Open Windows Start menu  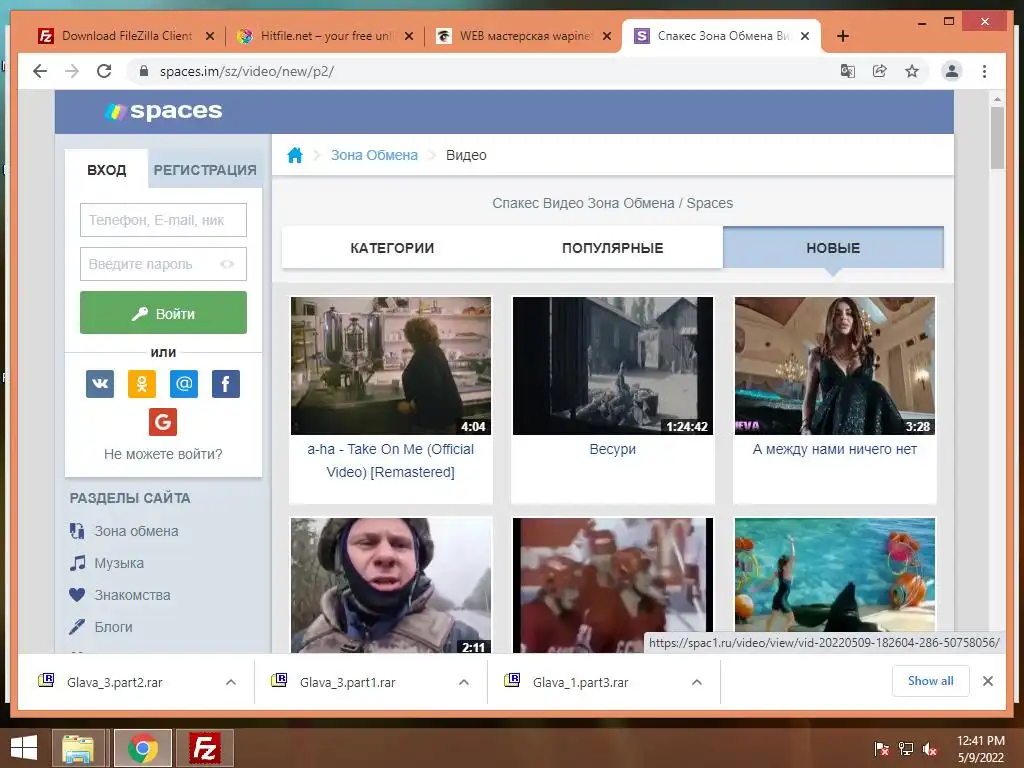point(24,748)
